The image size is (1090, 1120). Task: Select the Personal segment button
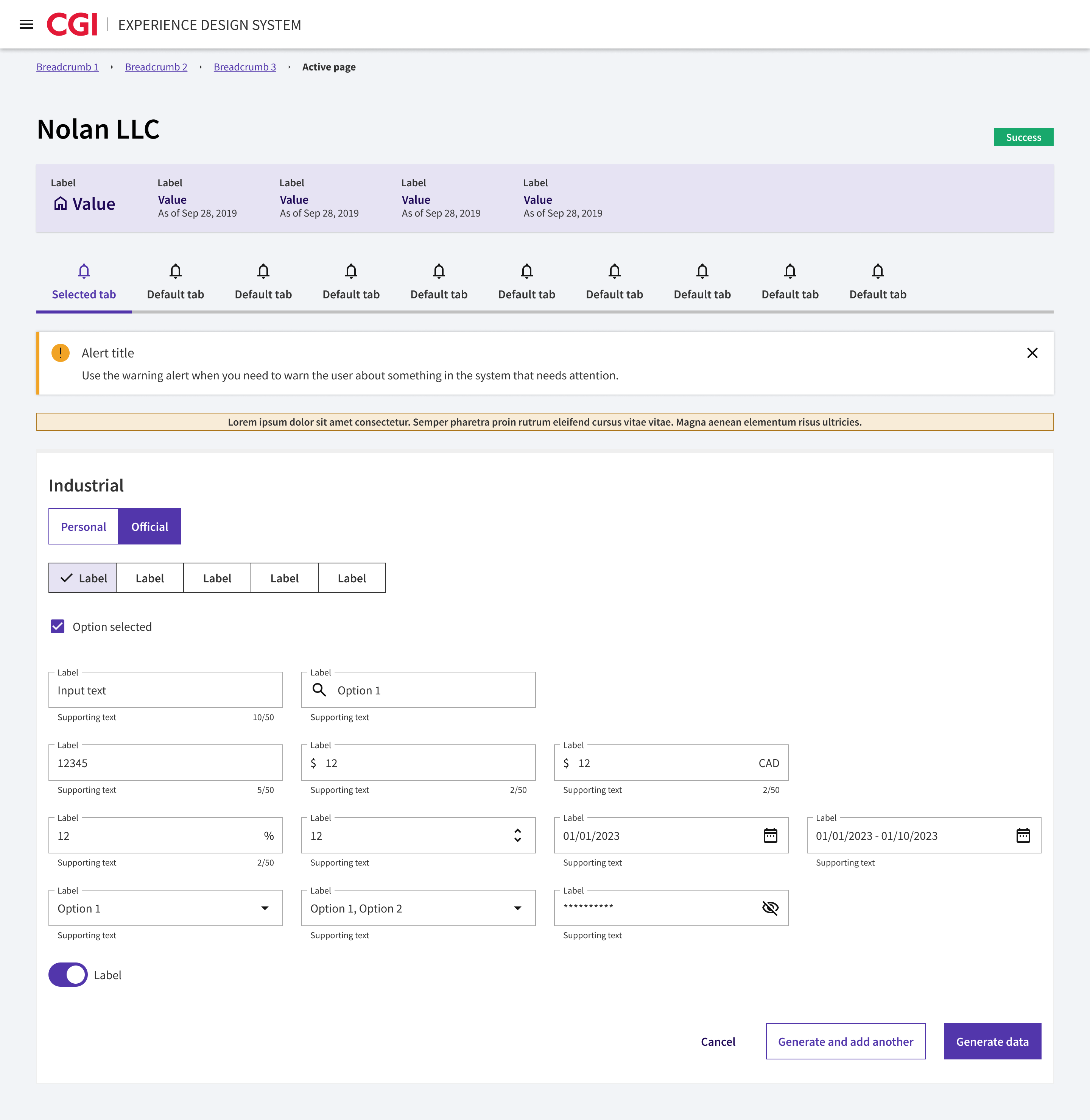pos(84,526)
